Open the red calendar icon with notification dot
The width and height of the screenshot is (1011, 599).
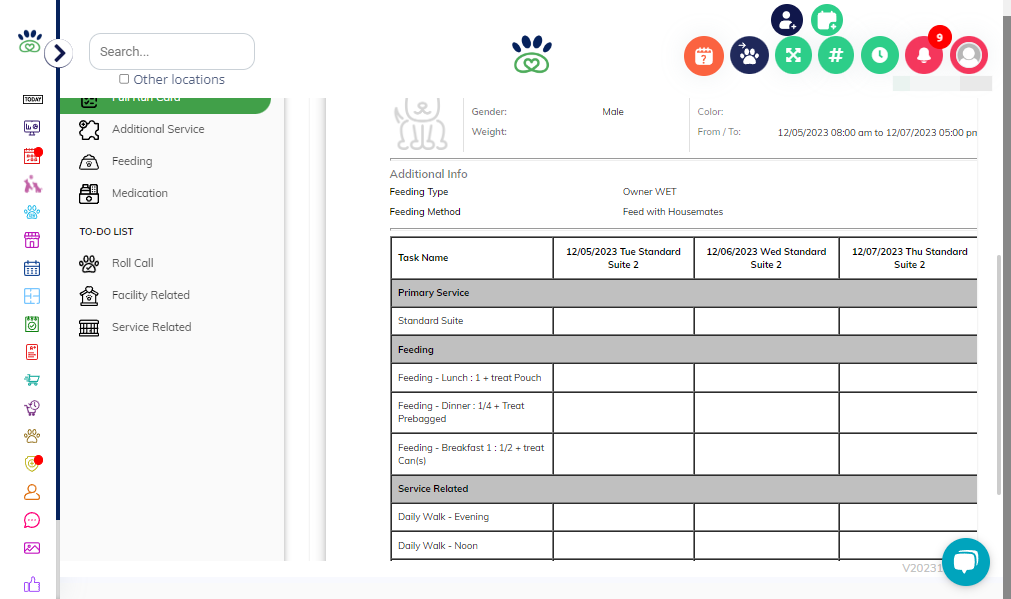pos(32,156)
